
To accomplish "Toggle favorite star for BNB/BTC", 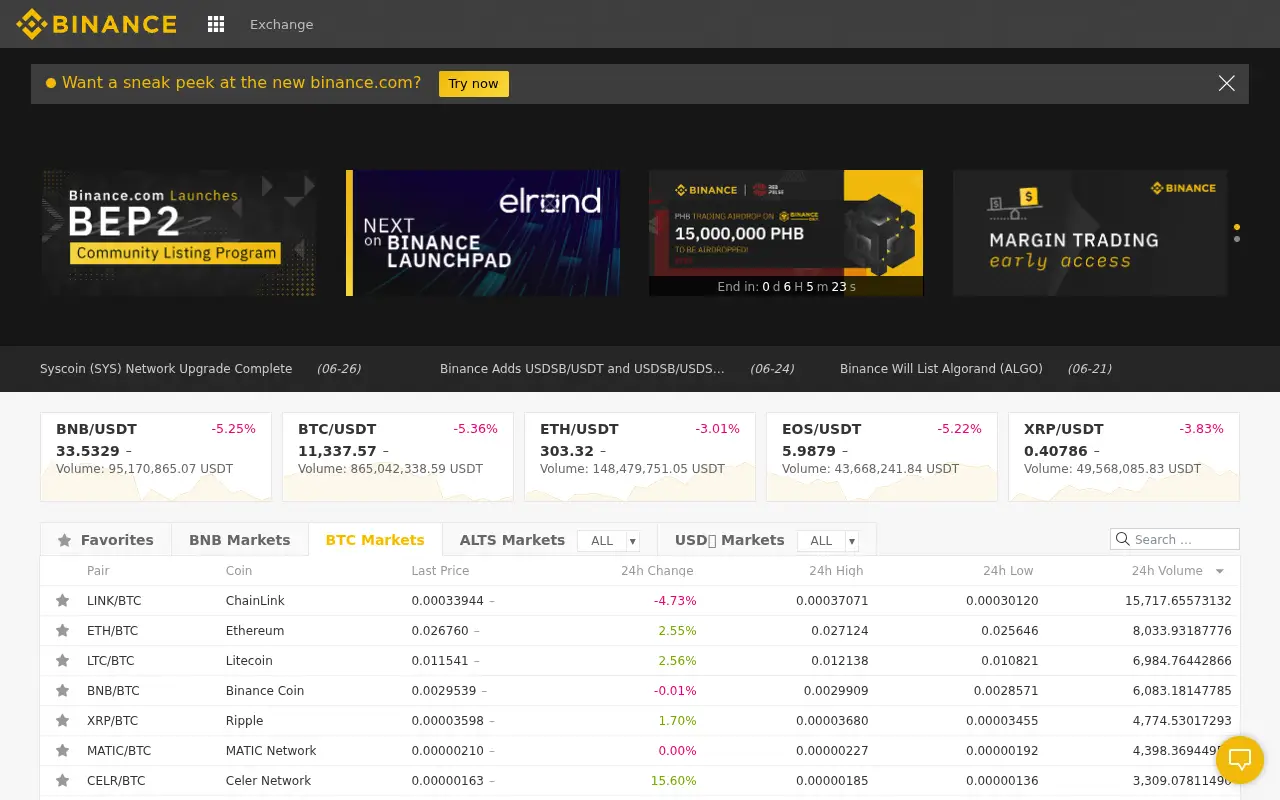I will point(63,691).
